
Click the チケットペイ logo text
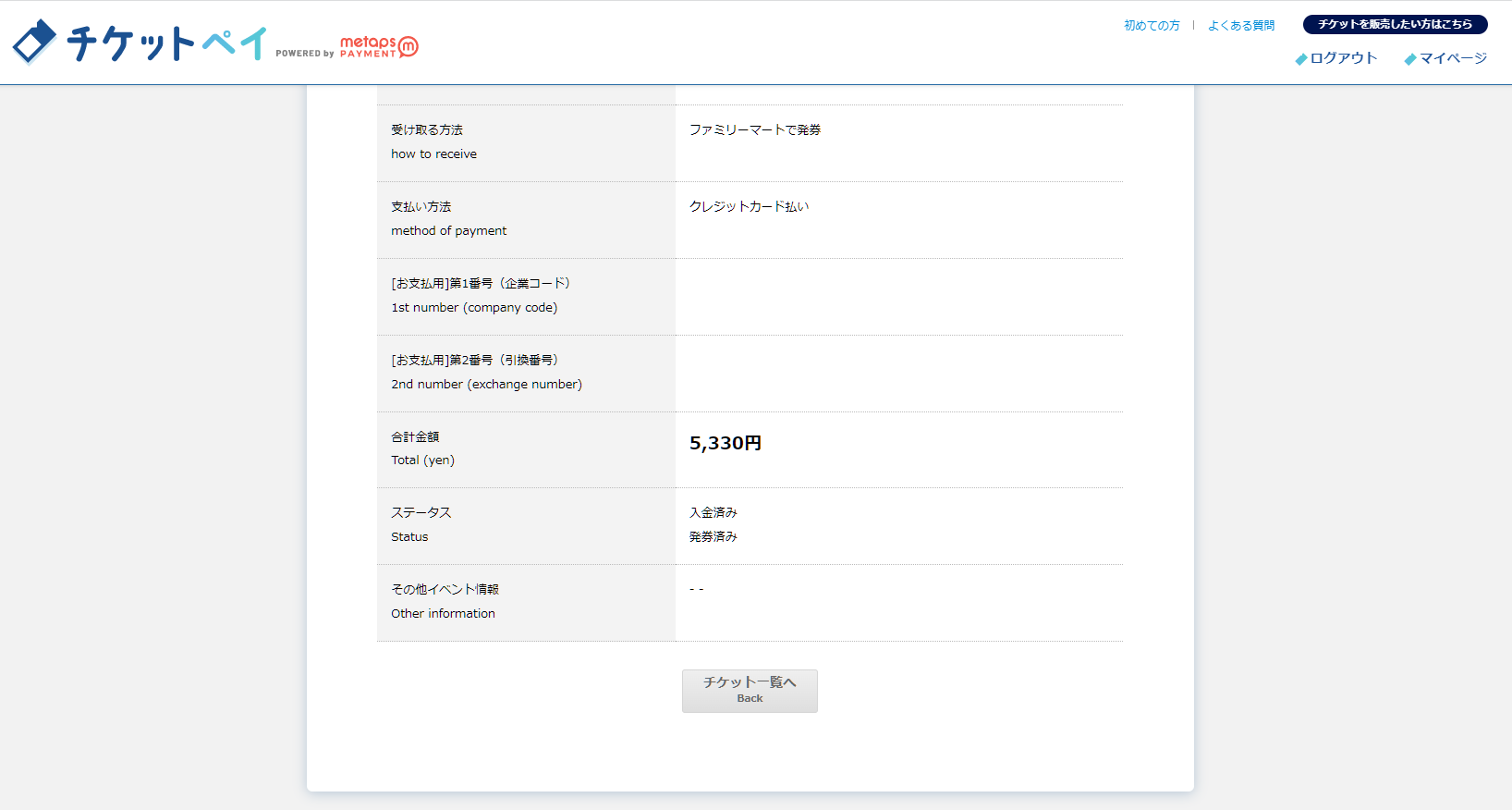pos(166,43)
